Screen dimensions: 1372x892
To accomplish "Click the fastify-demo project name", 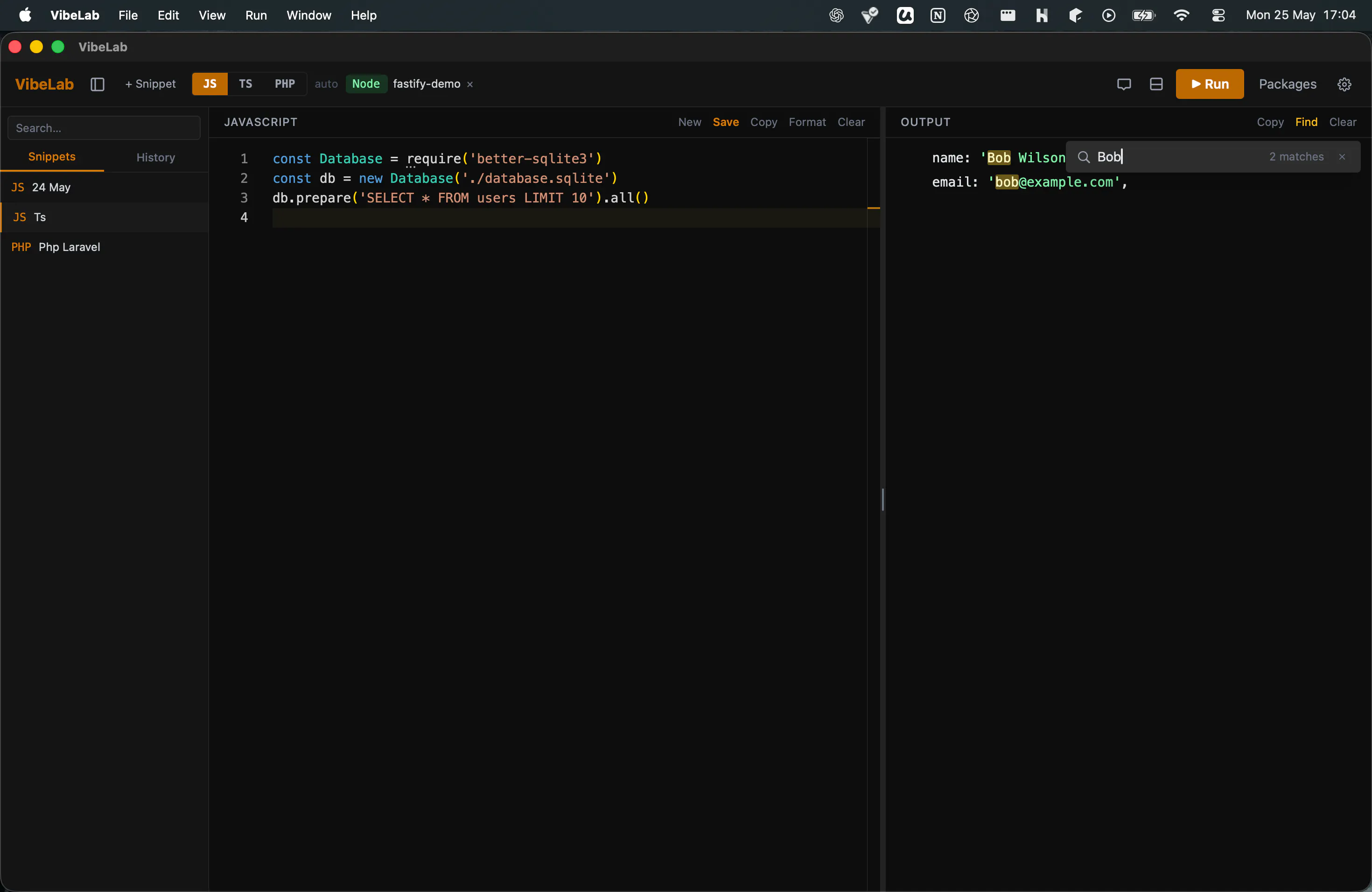I will coord(427,84).
